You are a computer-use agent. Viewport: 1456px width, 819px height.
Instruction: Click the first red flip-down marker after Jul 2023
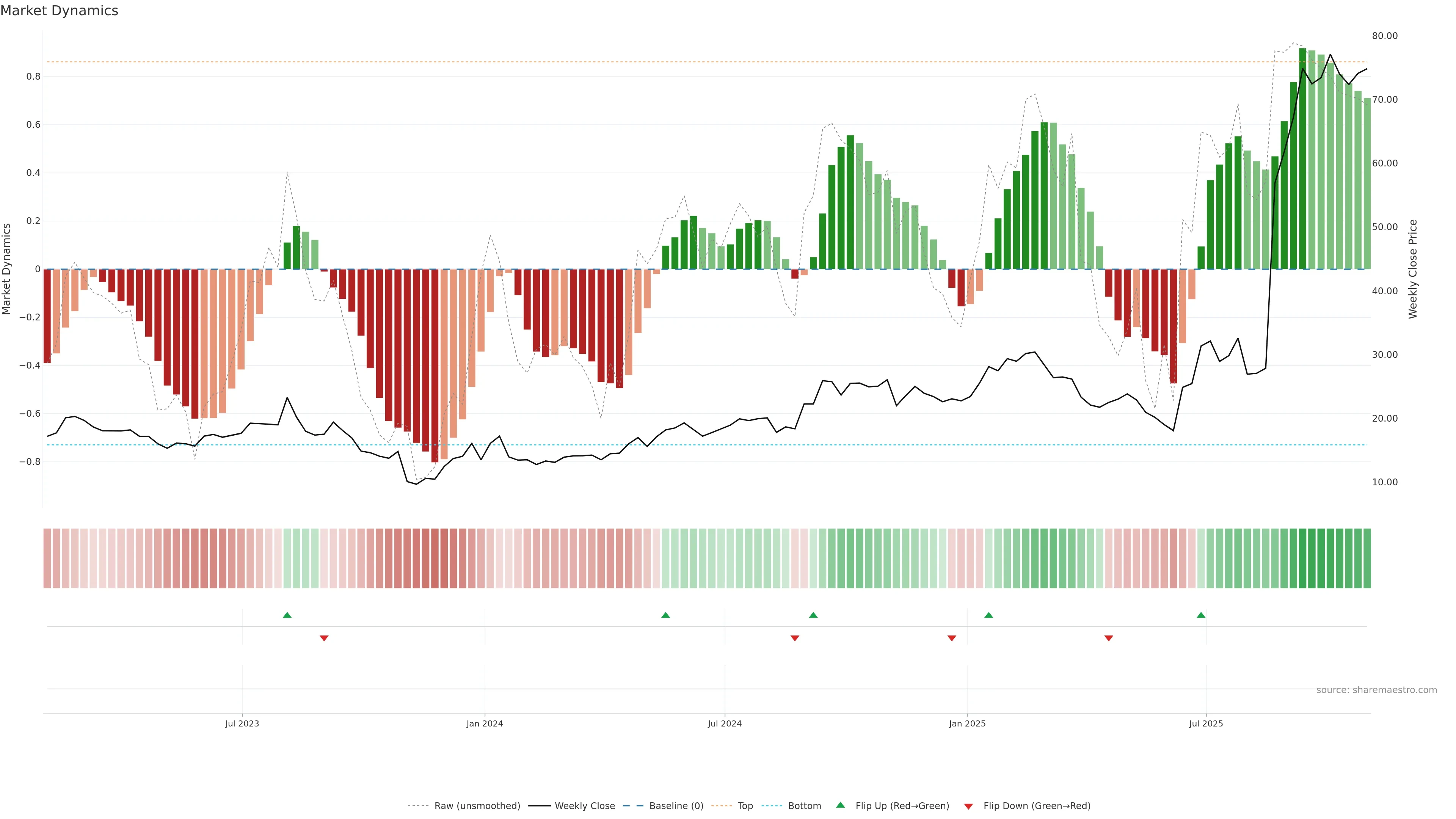[324, 638]
